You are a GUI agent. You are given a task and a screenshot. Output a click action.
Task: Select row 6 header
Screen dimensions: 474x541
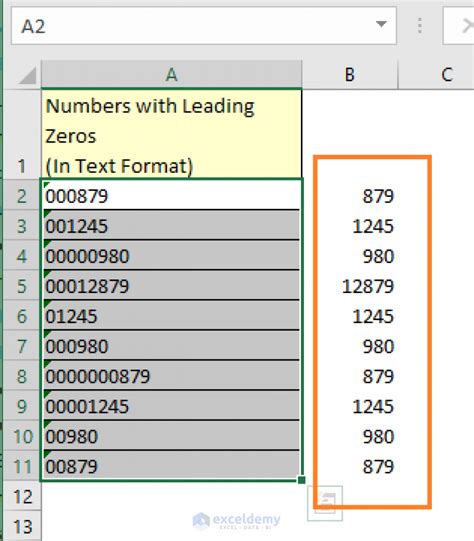[22, 315]
